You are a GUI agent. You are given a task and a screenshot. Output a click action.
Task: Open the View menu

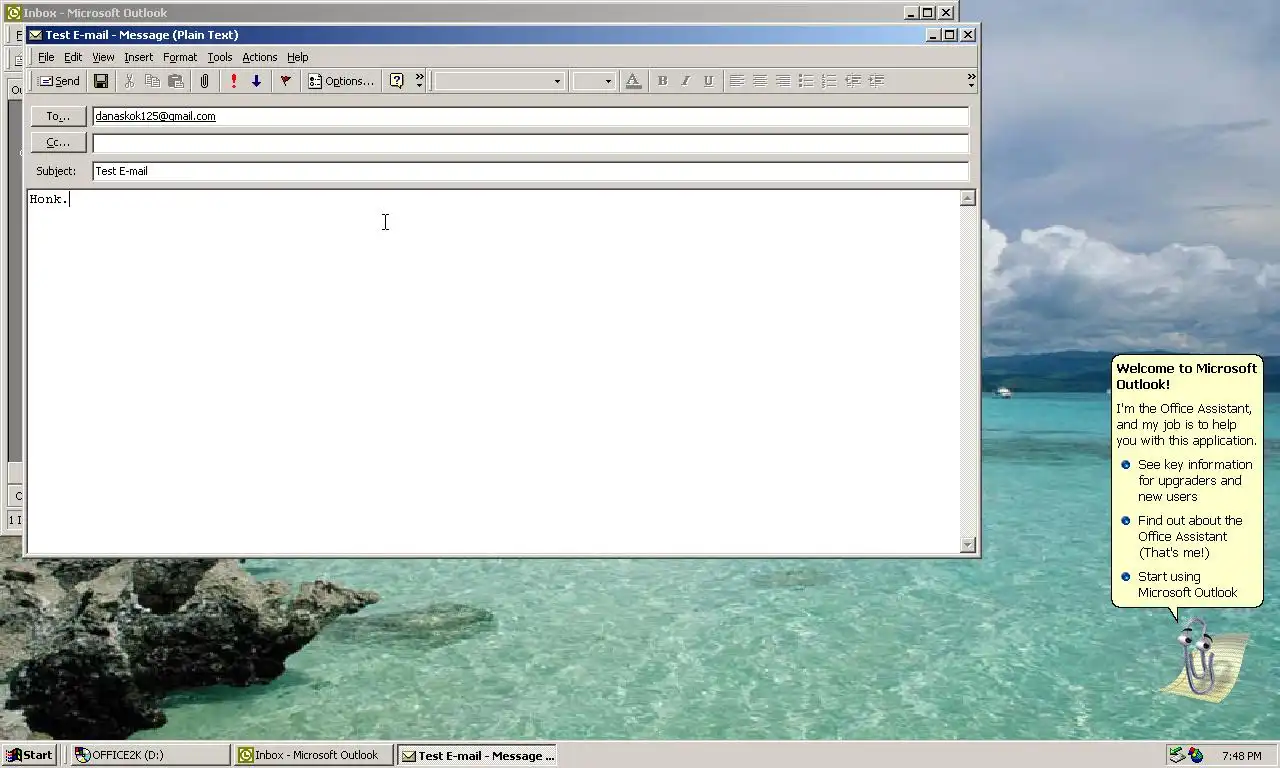pos(103,57)
